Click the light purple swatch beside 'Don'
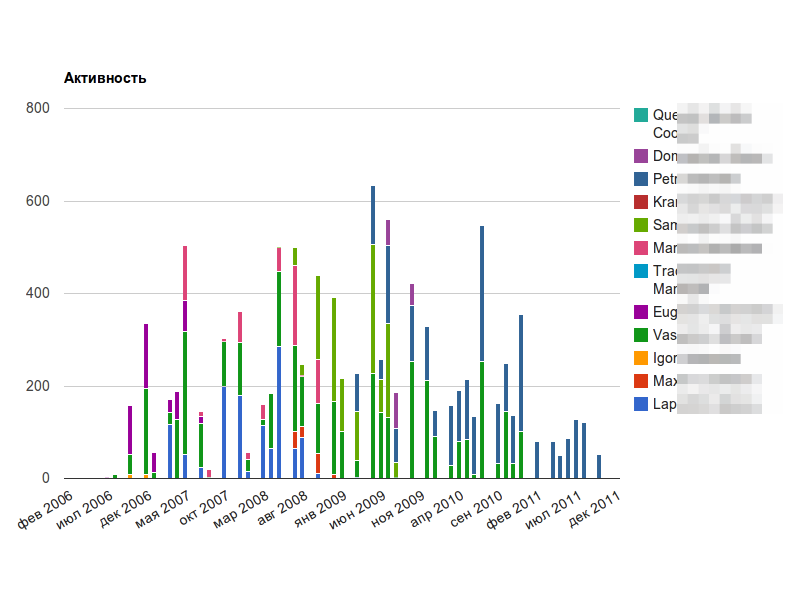 coord(640,156)
